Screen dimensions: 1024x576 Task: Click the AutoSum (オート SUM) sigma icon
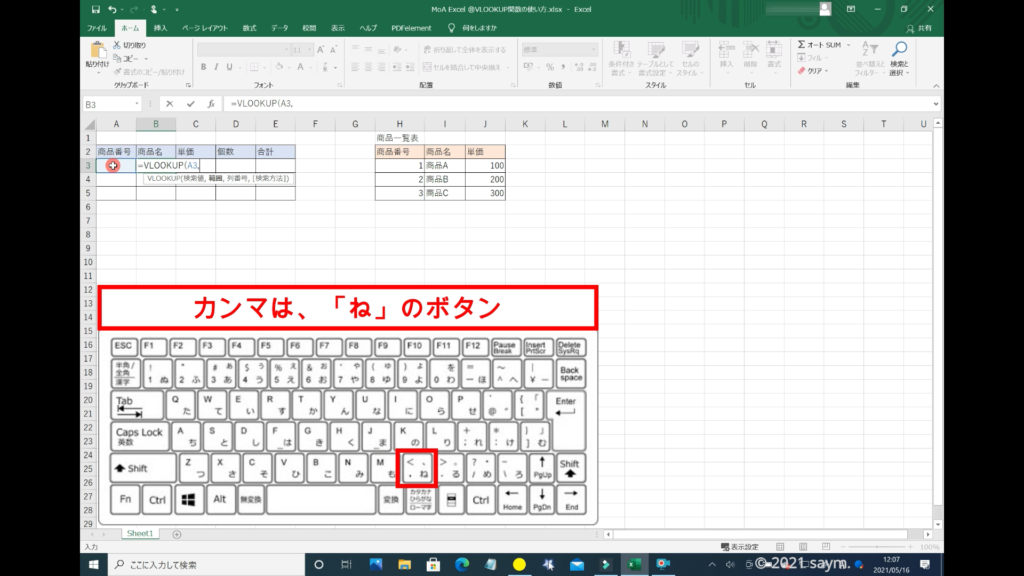pyautogui.click(x=803, y=45)
